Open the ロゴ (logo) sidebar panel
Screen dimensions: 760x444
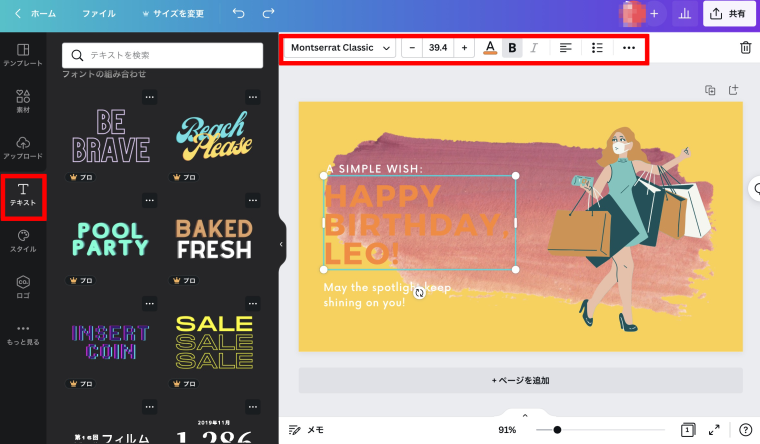tap(23, 287)
